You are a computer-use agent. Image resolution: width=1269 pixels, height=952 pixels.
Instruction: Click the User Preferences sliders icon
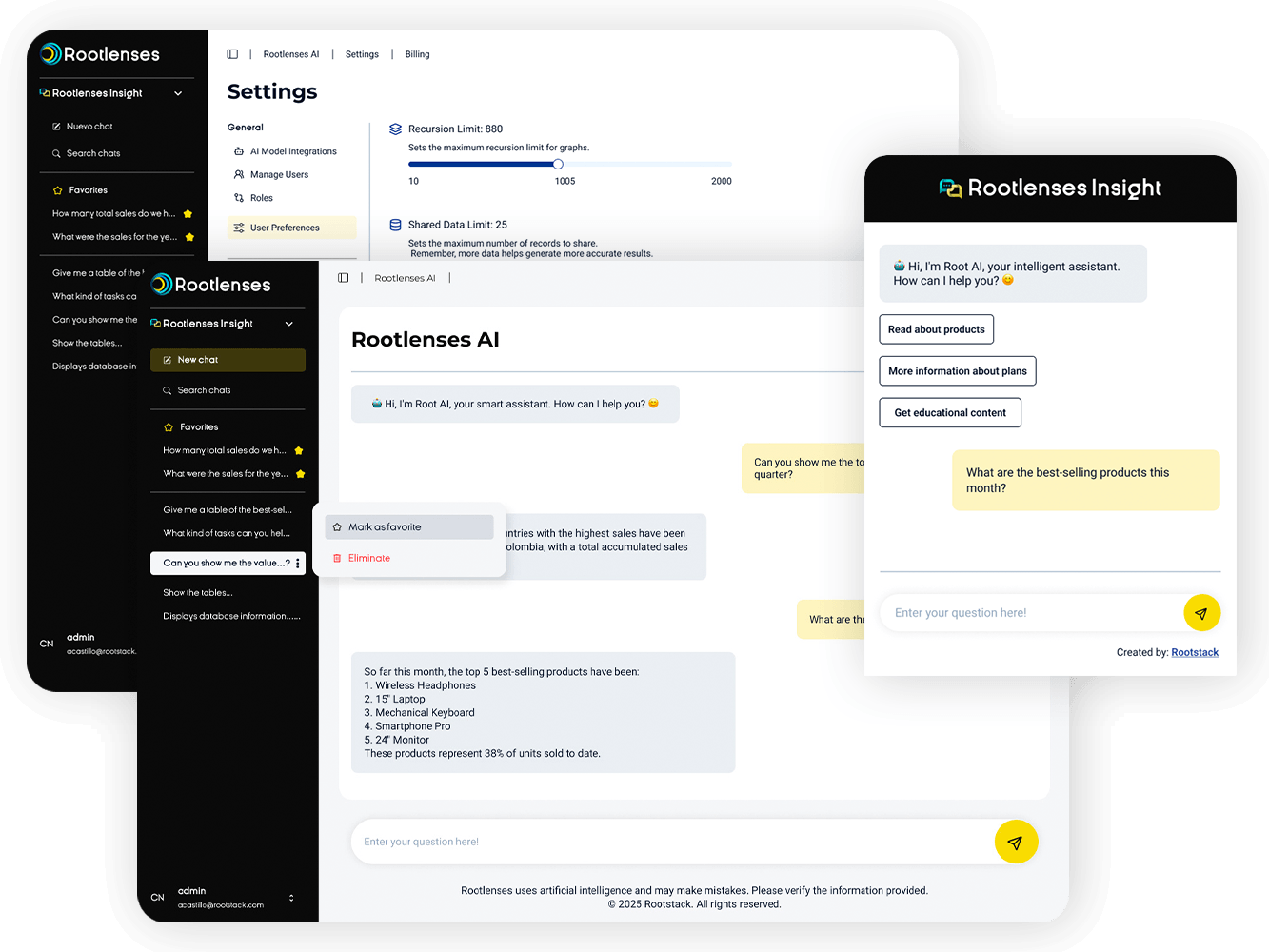point(237,228)
